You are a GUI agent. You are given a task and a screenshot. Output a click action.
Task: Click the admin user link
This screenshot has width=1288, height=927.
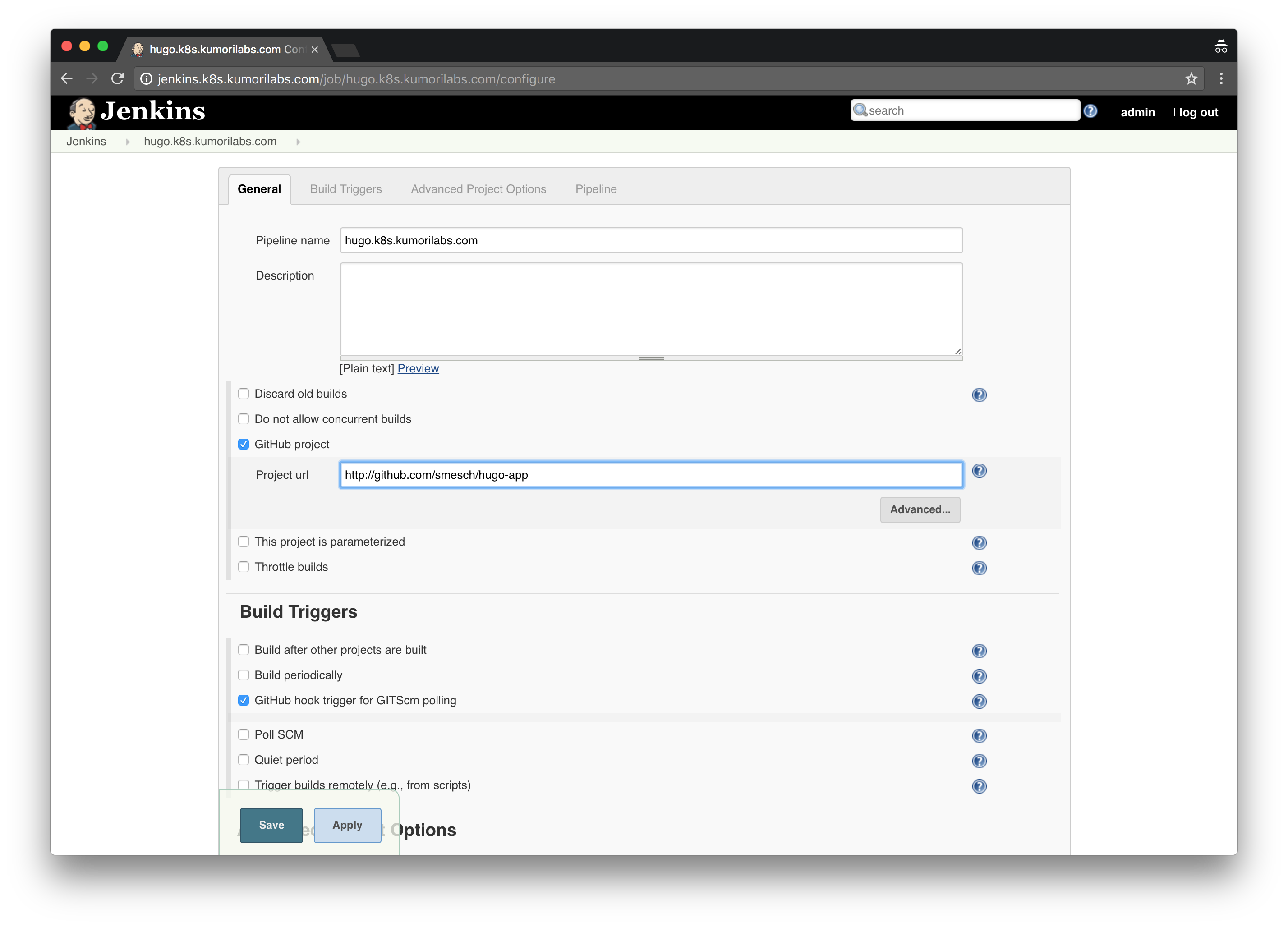coord(1137,112)
